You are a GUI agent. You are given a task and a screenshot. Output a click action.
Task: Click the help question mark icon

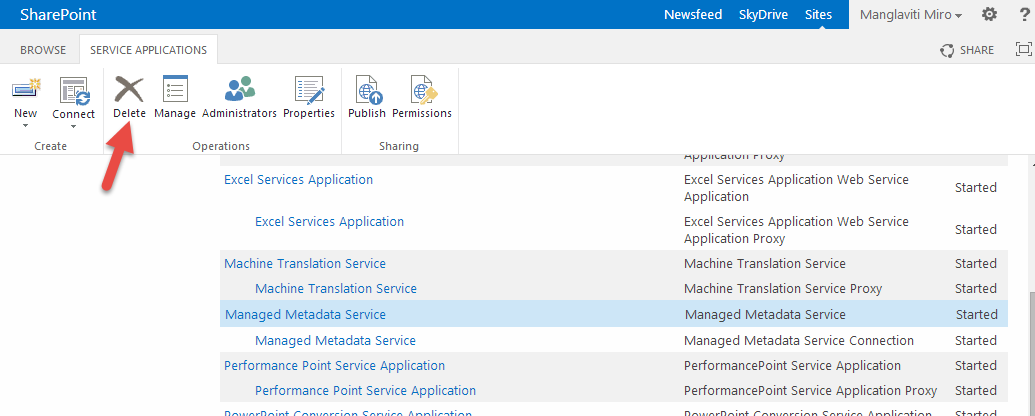click(x=1024, y=14)
